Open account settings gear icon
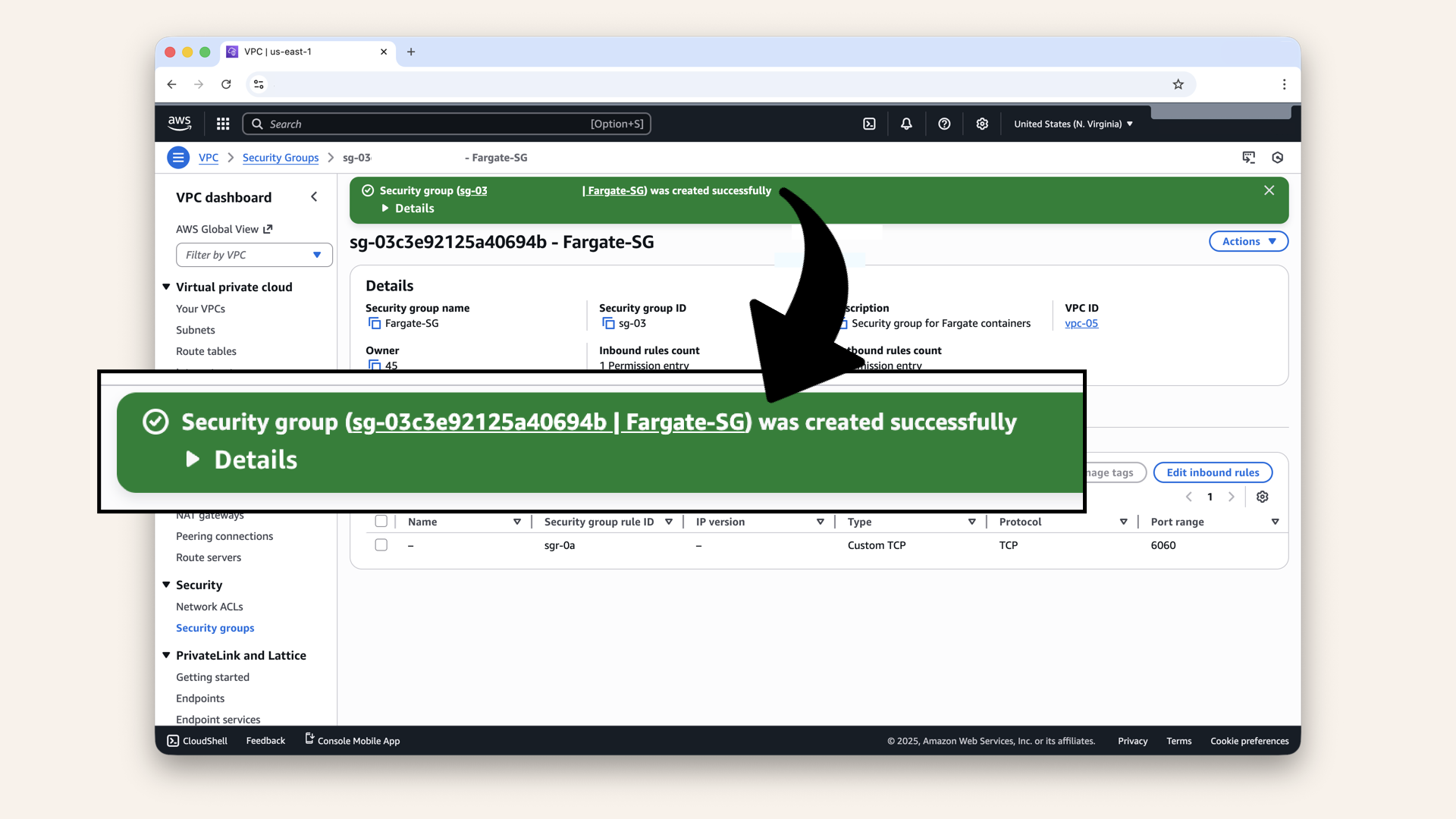Screen dimensions: 1456x819 (x=982, y=123)
